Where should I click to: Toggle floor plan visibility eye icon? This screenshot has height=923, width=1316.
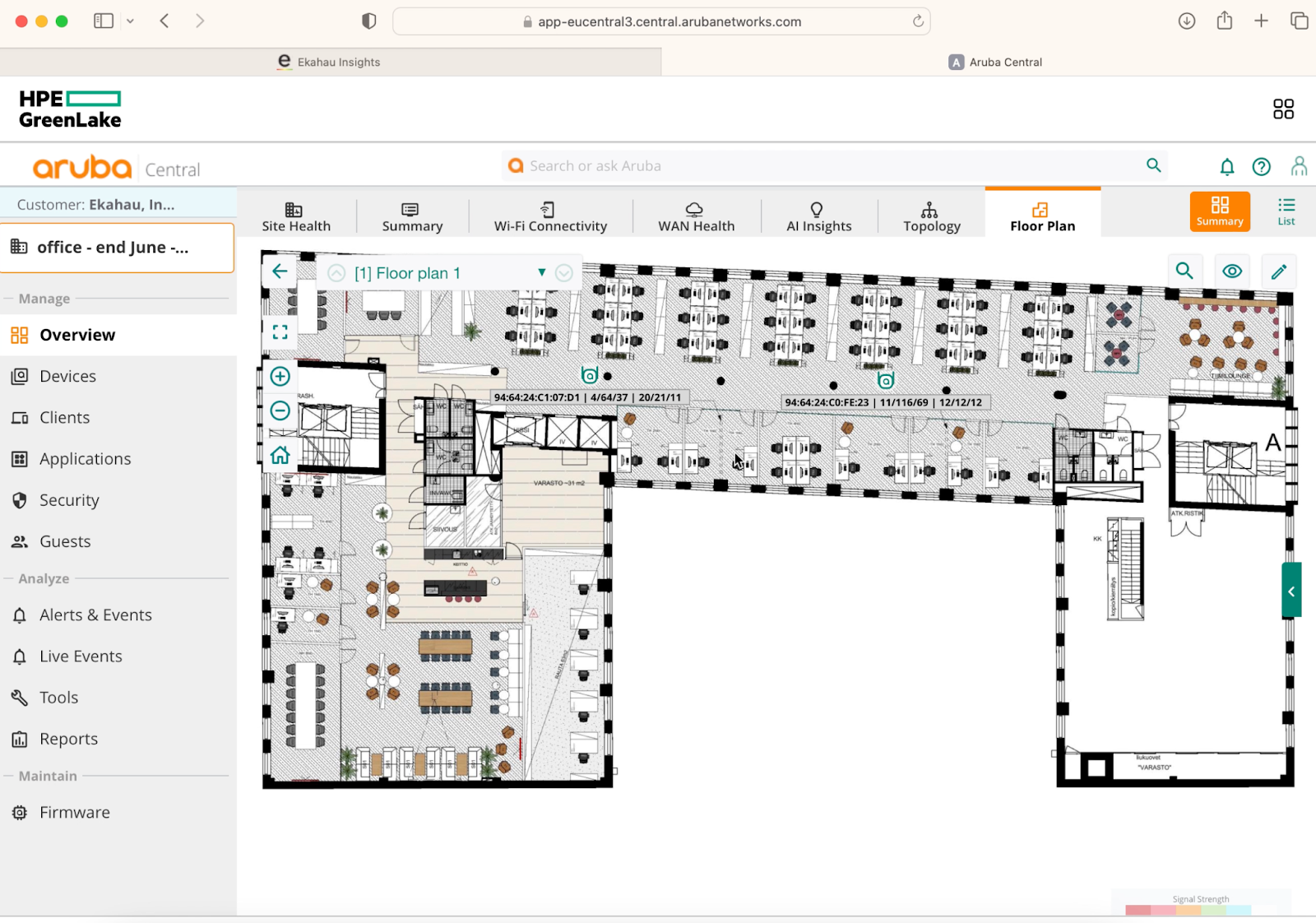1232,271
